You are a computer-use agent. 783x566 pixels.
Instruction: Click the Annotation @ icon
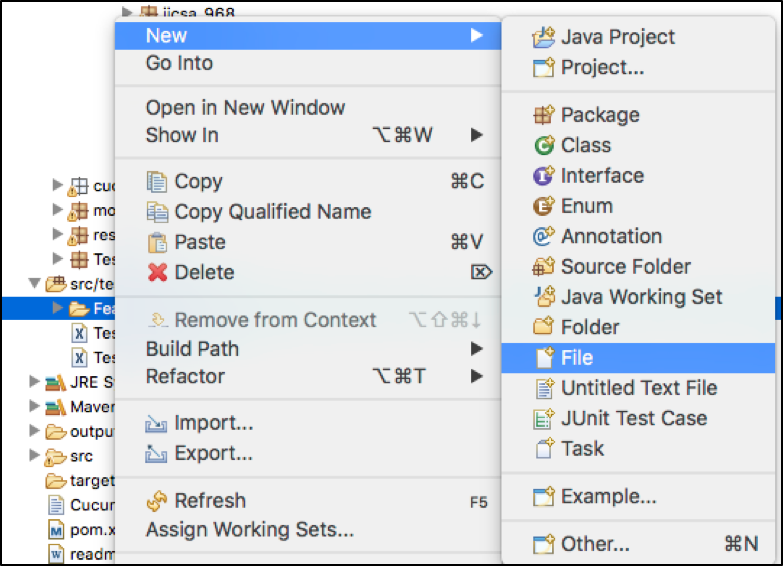coord(543,236)
